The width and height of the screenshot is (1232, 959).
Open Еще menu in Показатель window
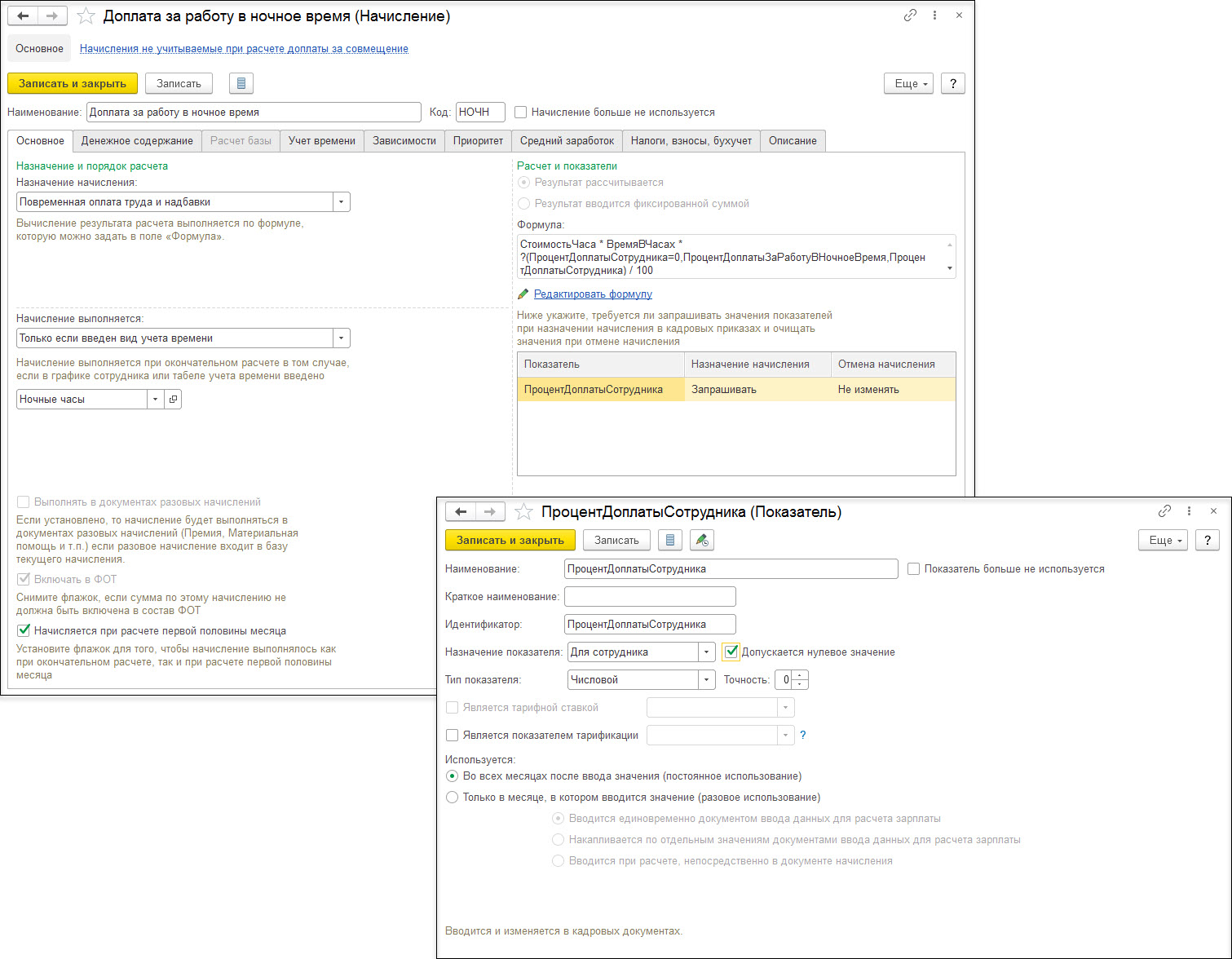tap(1164, 540)
